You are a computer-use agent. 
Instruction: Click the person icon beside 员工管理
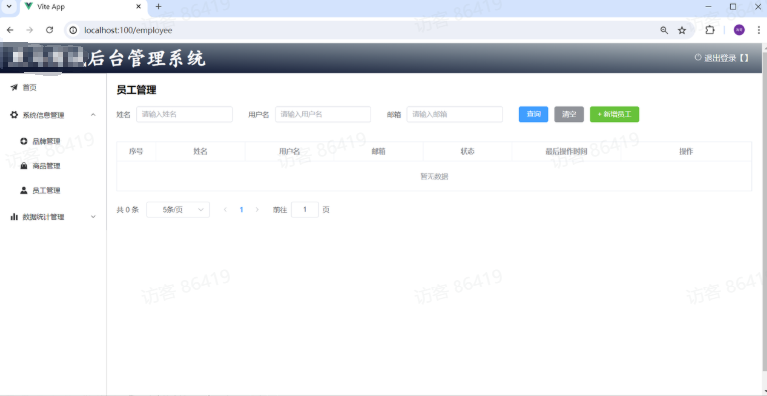click(x=23, y=191)
